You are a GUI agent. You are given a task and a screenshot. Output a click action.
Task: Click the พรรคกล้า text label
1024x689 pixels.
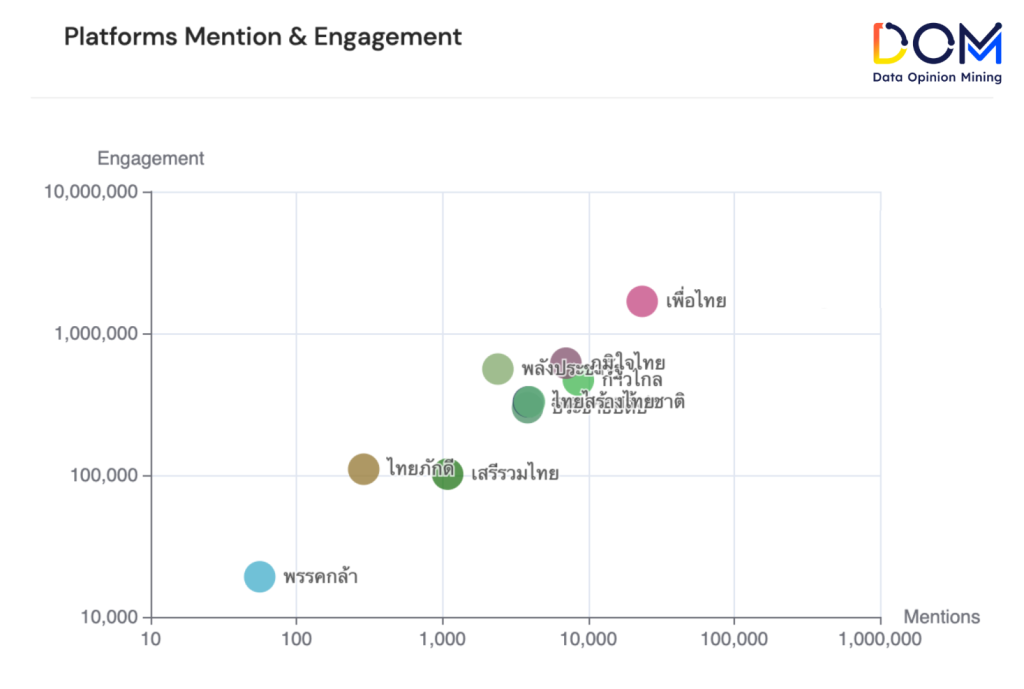320,577
